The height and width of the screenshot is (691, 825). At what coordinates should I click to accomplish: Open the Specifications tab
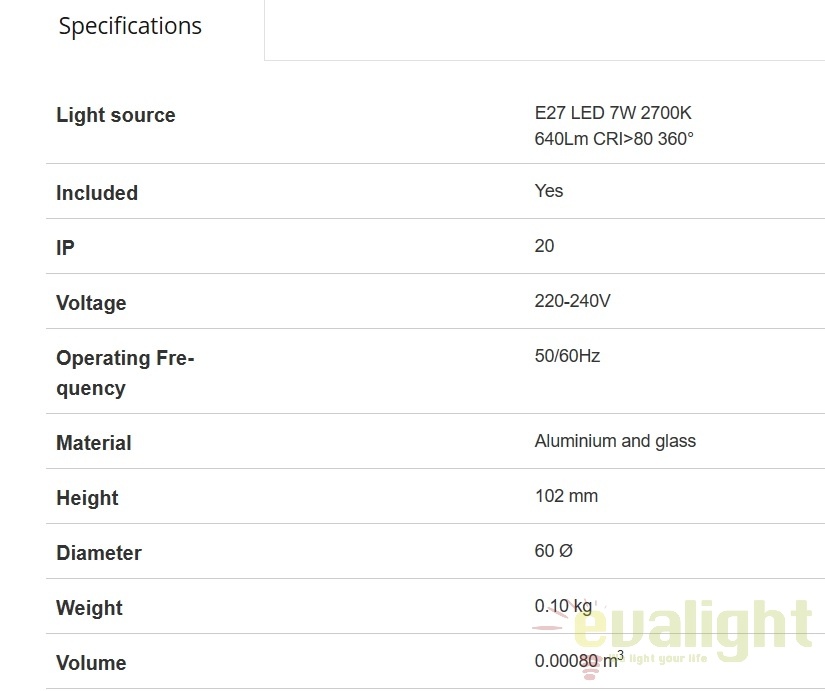130,26
